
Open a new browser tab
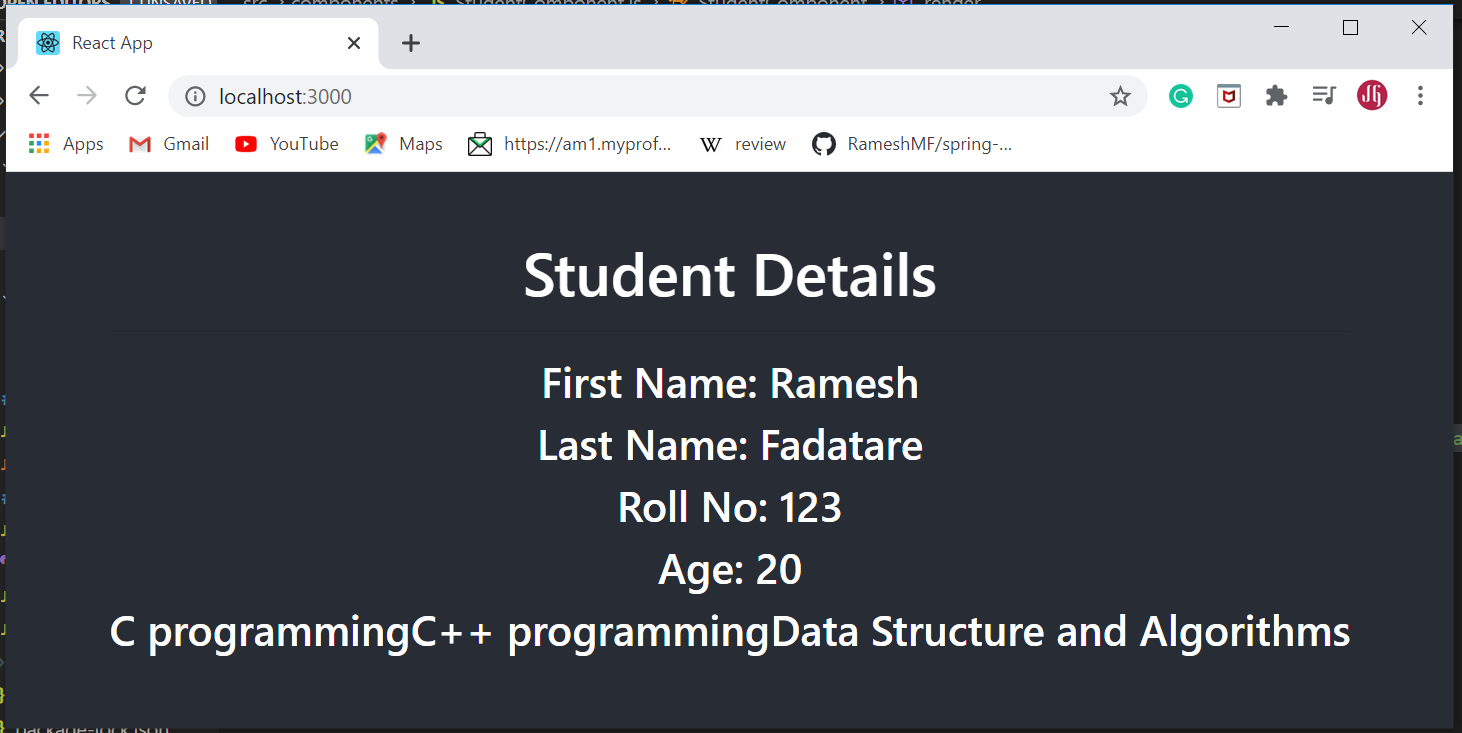[410, 42]
